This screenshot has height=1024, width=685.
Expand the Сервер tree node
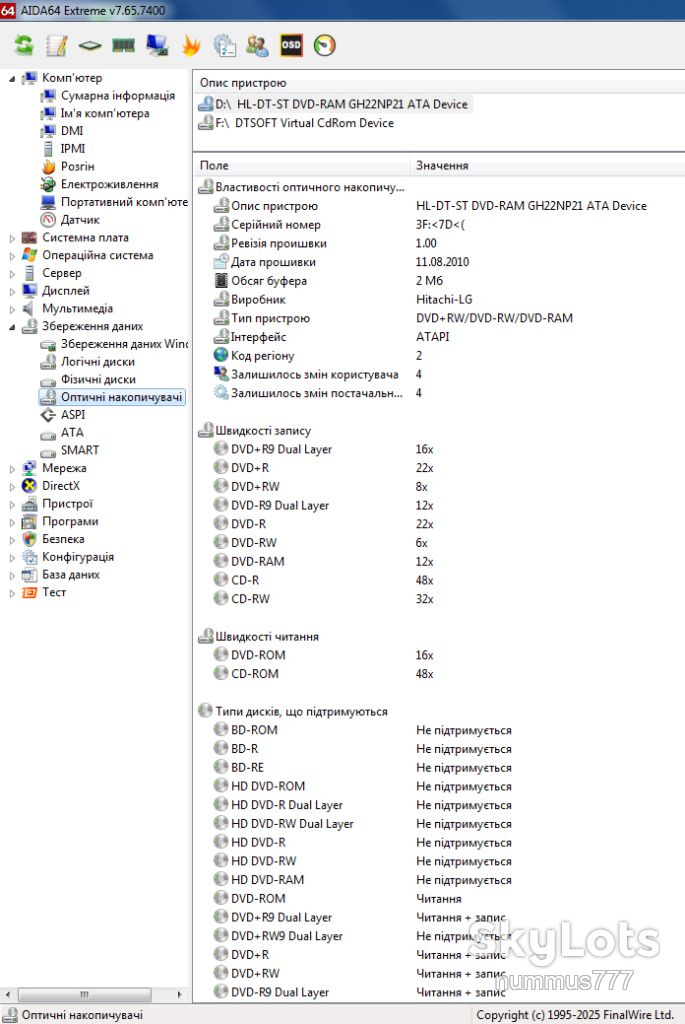[12, 274]
